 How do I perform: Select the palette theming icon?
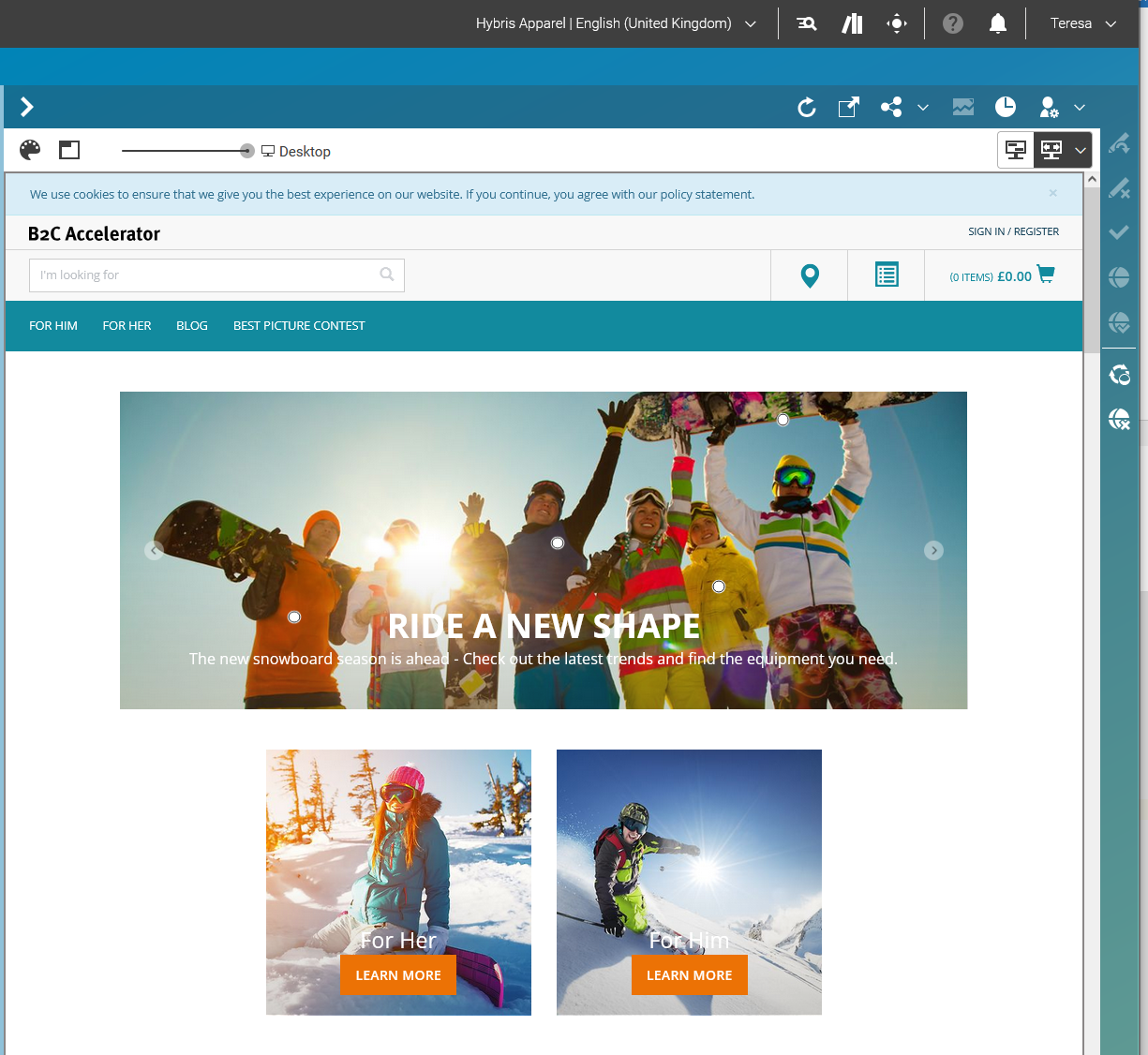pyautogui.click(x=29, y=150)
